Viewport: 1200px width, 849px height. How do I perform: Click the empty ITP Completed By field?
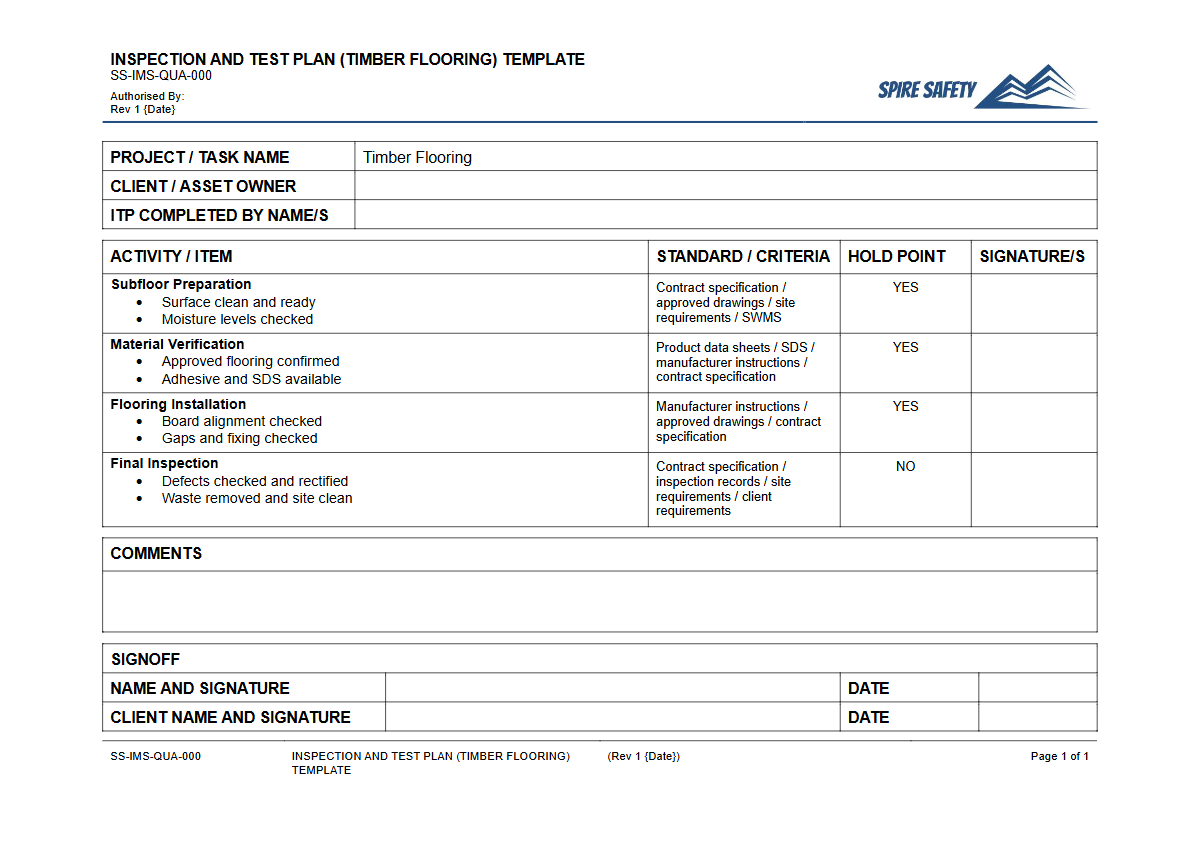click(726, 215)
